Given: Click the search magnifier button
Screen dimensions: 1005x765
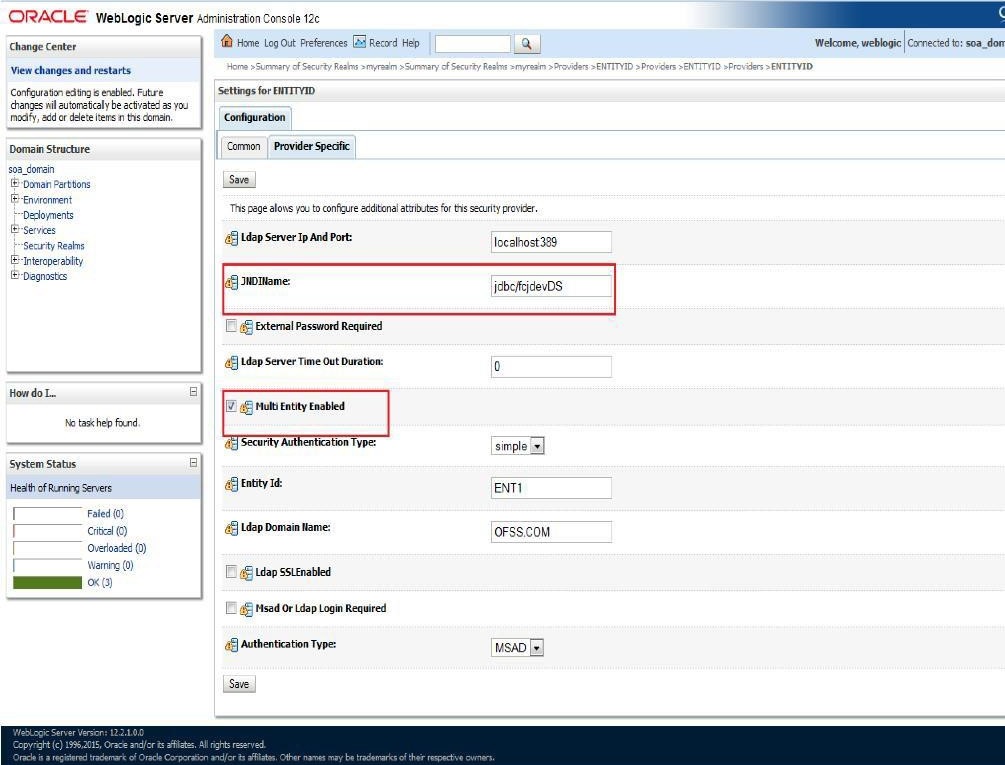Looking at the screenshot, I should pos(526,44).
